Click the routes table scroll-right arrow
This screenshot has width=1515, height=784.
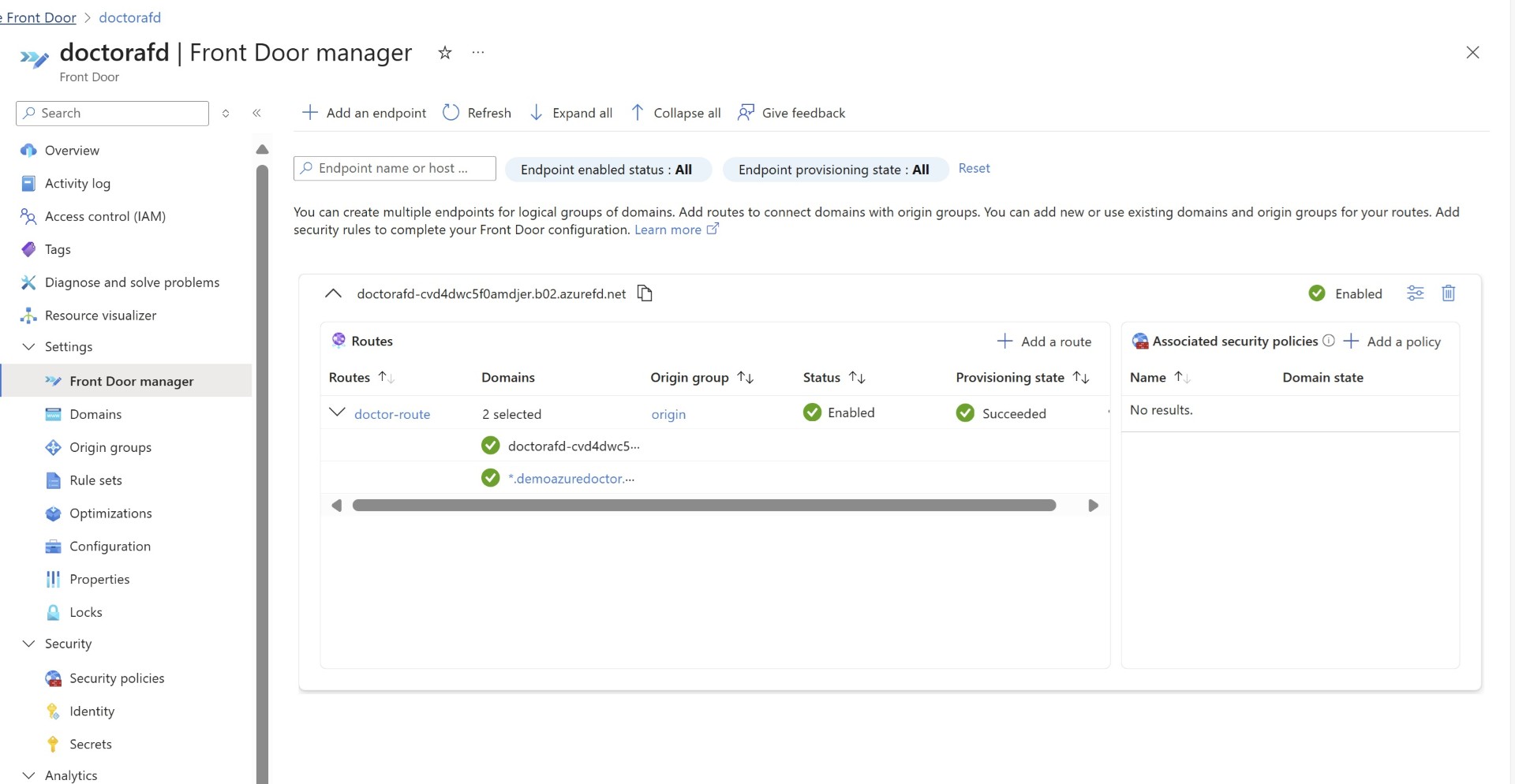1093,506
